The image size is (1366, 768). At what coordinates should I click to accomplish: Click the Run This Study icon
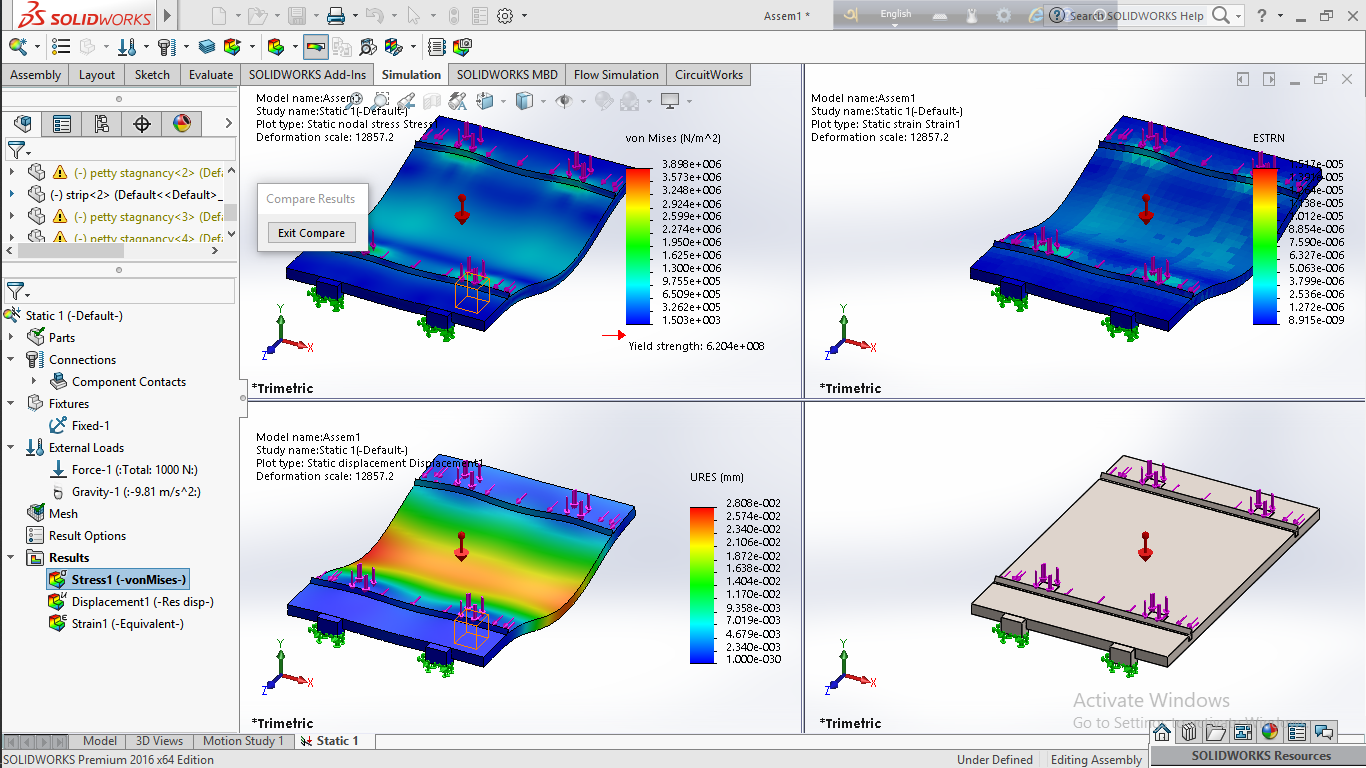(233, 47)
